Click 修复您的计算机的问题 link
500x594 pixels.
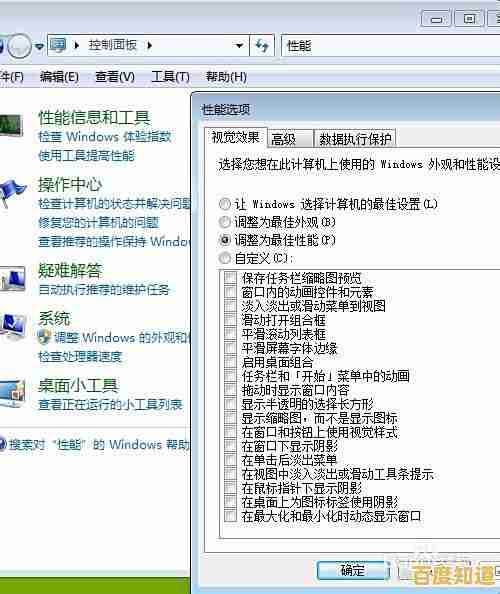click(98, 222)
